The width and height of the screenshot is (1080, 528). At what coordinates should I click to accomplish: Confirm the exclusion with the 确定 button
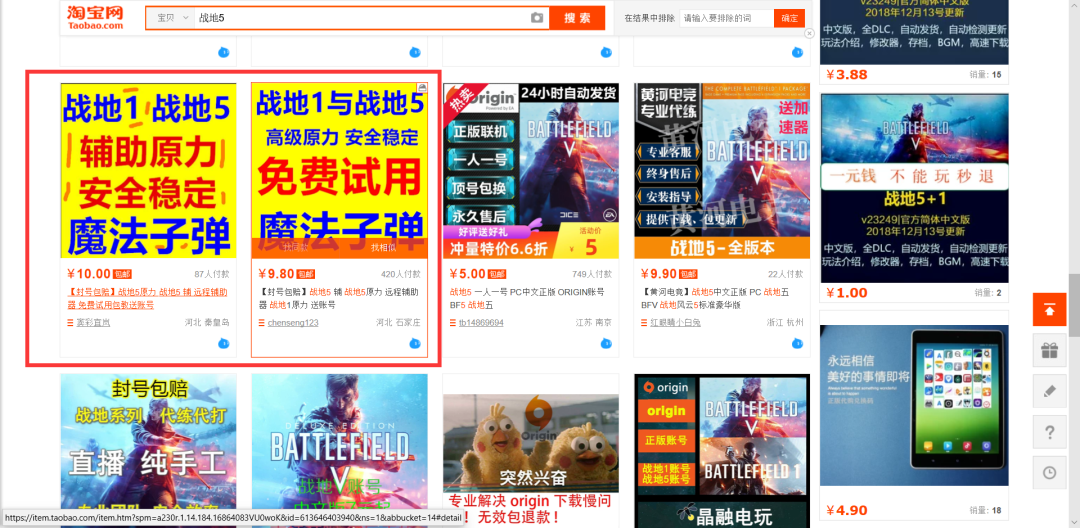[x=789, y=19]
